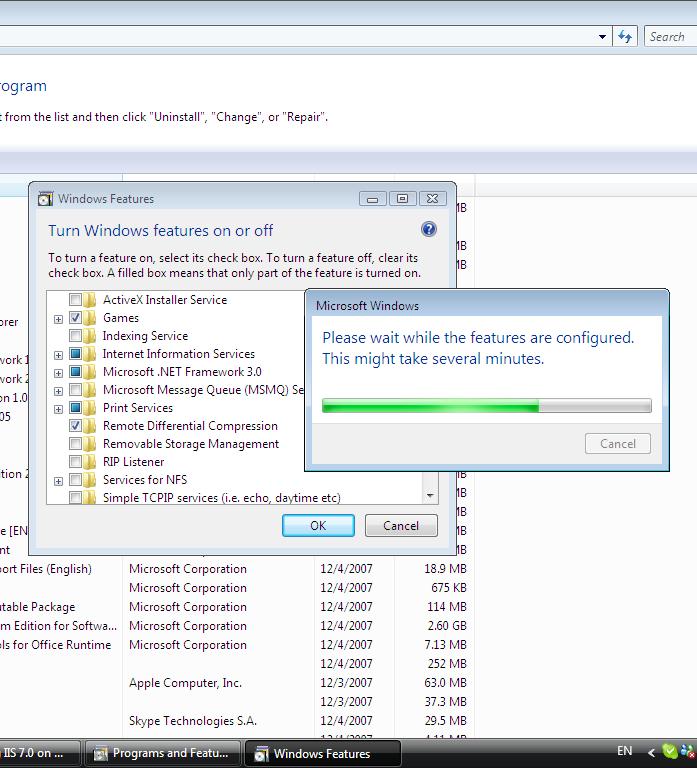Expand Microsoft .NET Framework 3.0 node
The height and width of the screenshot is (768, 697).
58,373
